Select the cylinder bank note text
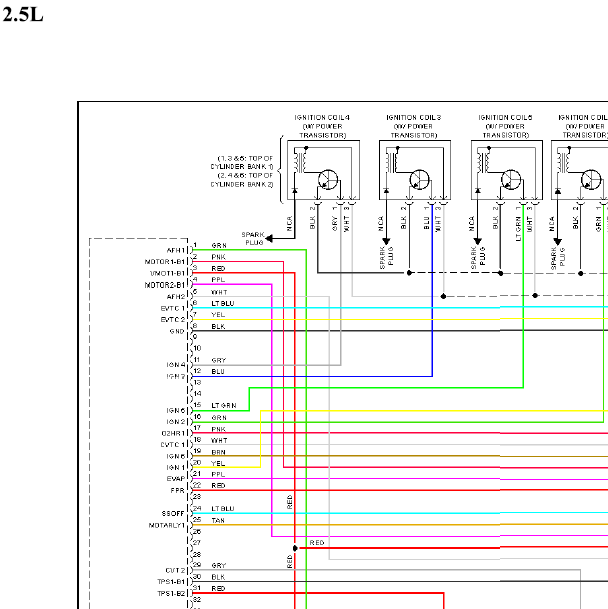Screen dimensions: 608x609 [x=242, y=171]
